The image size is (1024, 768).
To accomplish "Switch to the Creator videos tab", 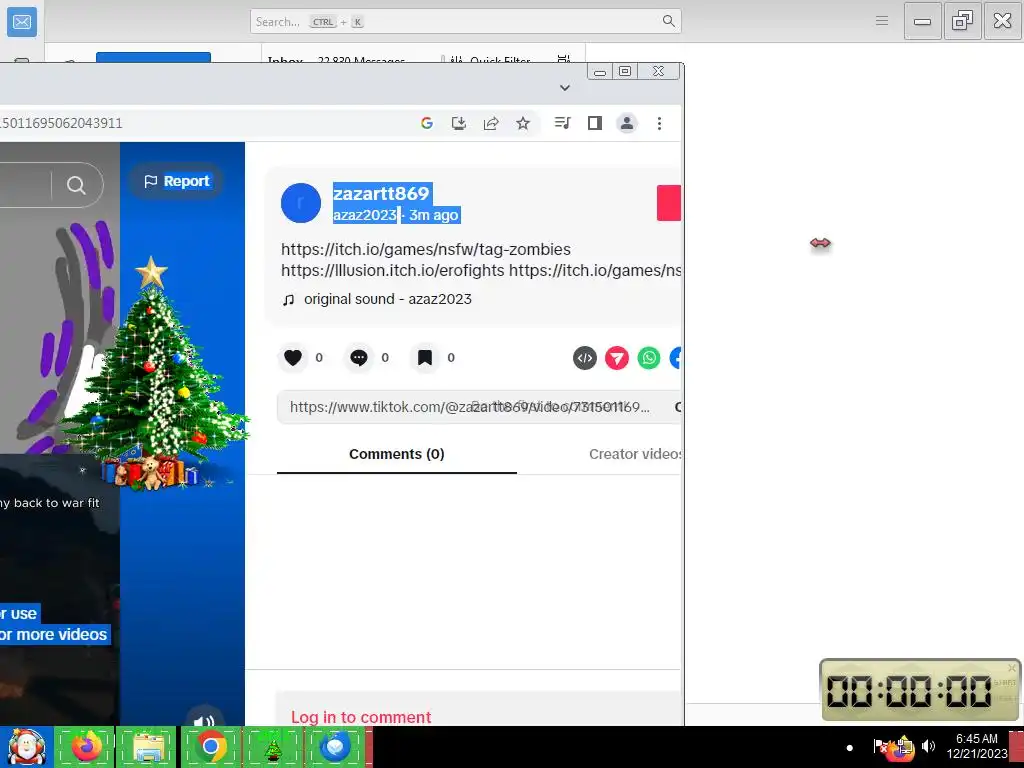I will pos(635,454).
